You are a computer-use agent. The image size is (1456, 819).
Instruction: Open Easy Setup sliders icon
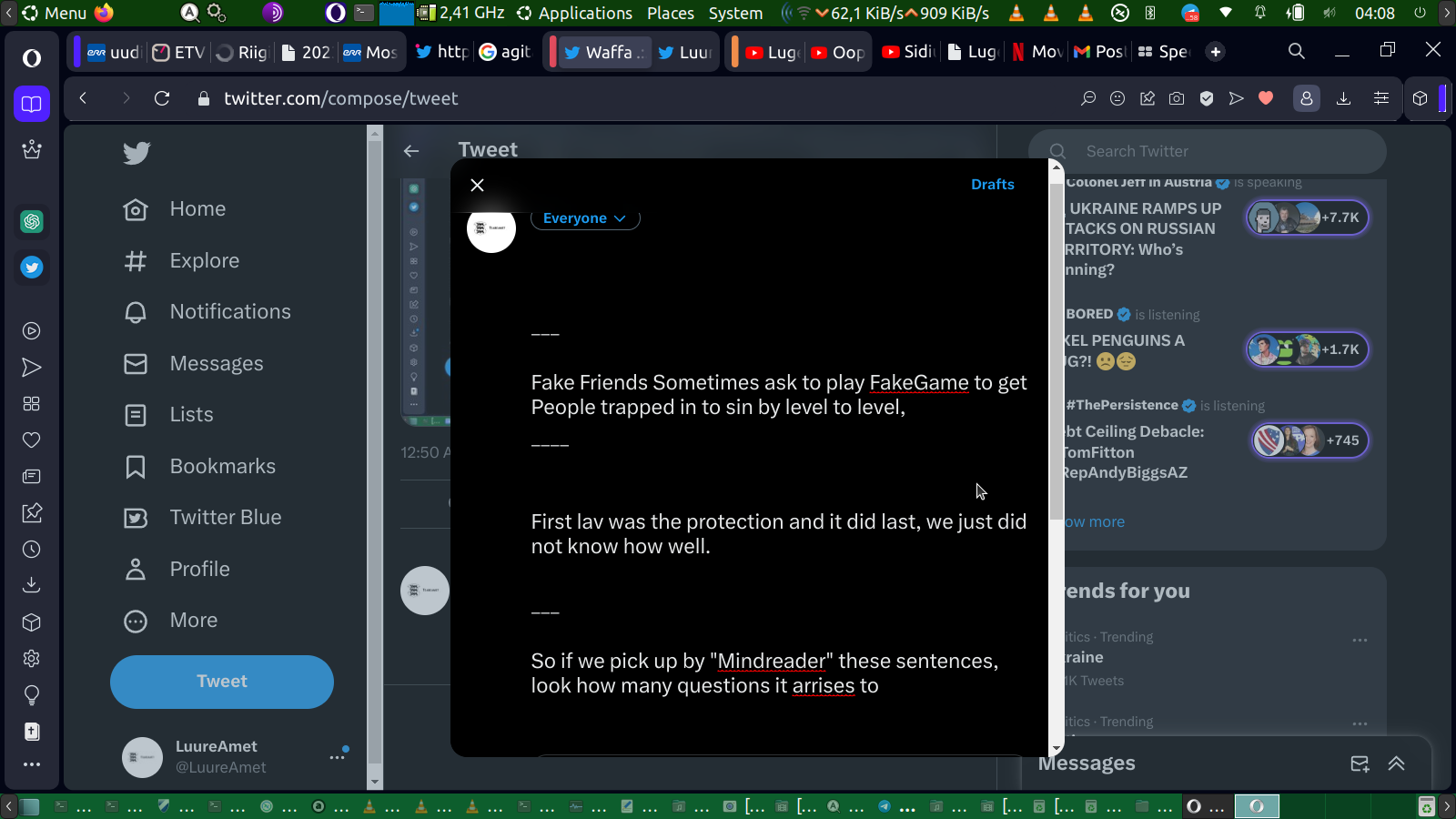click(1381, 98)
